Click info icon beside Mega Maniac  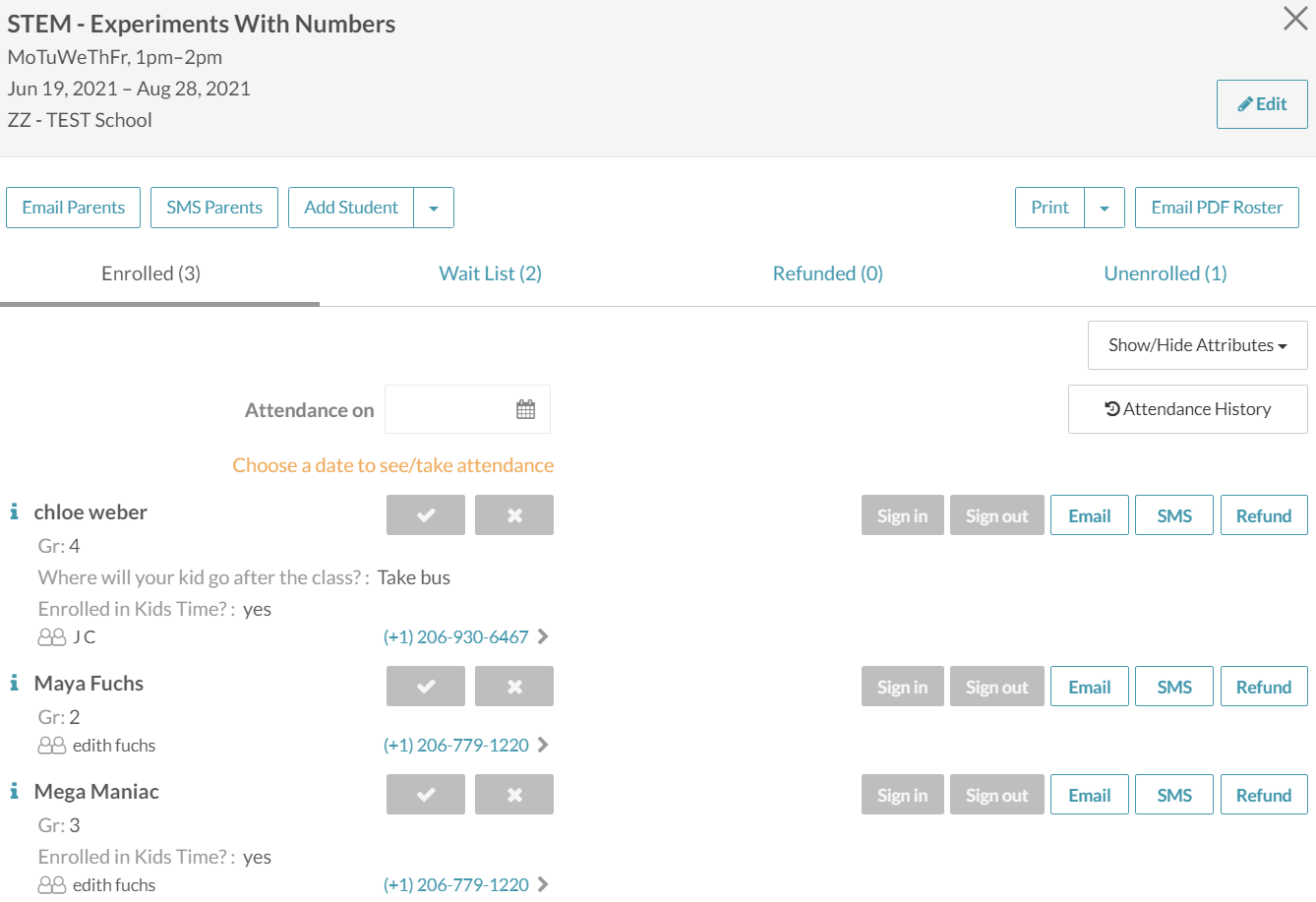[x=14, y=791]
